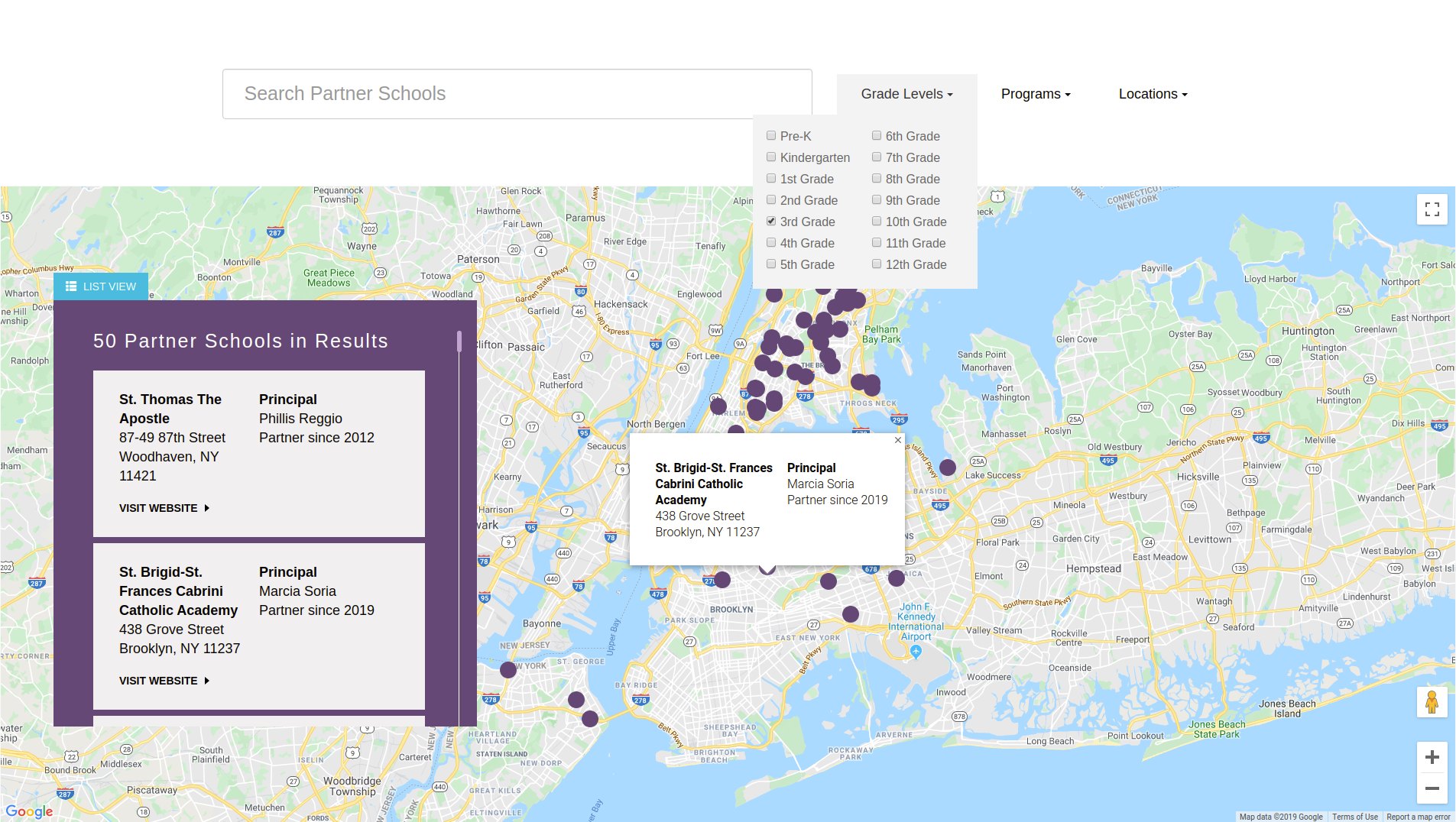The width and height of the screenshot is (1456, 822).
Task: Tick the 8th Grade checkbox
Action: (877, 178)
